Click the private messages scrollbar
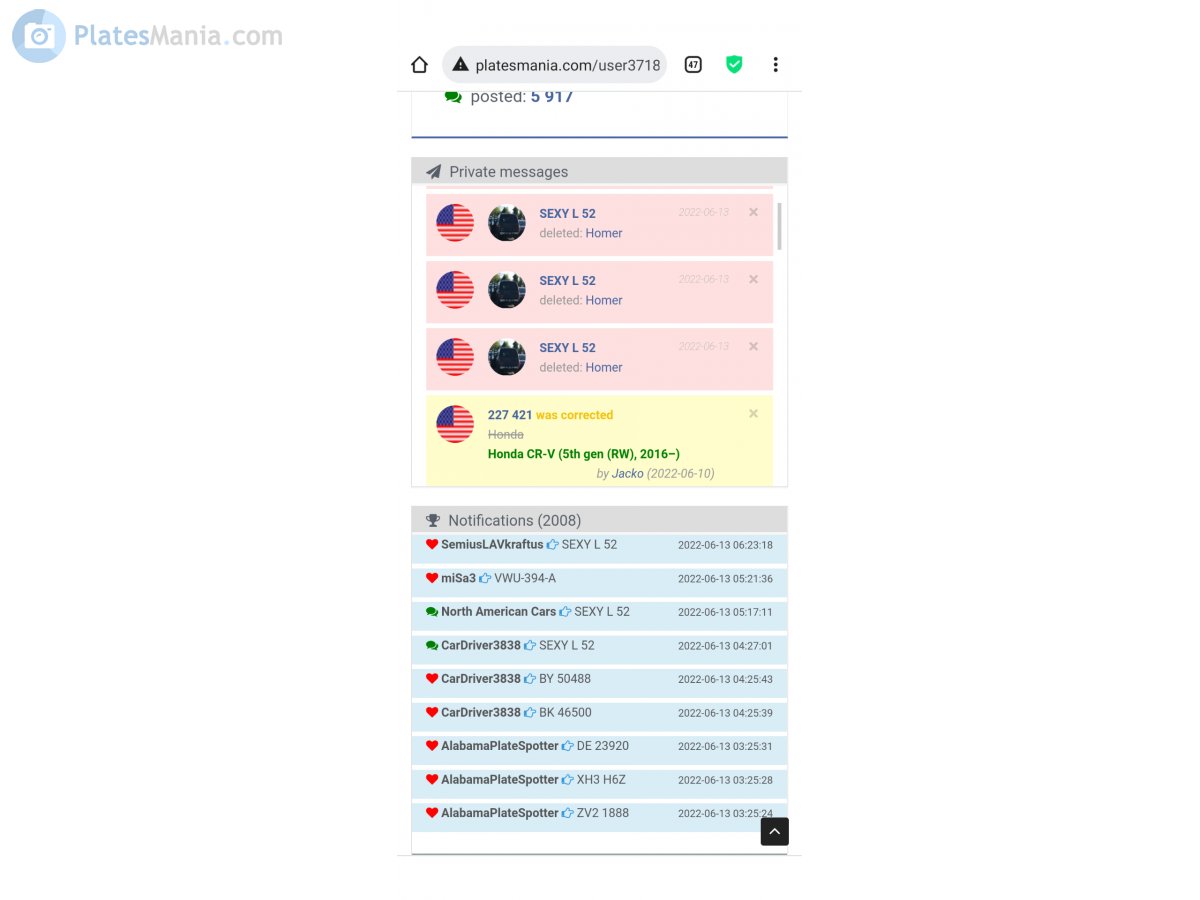1200x900 pixels. (779, 226)
